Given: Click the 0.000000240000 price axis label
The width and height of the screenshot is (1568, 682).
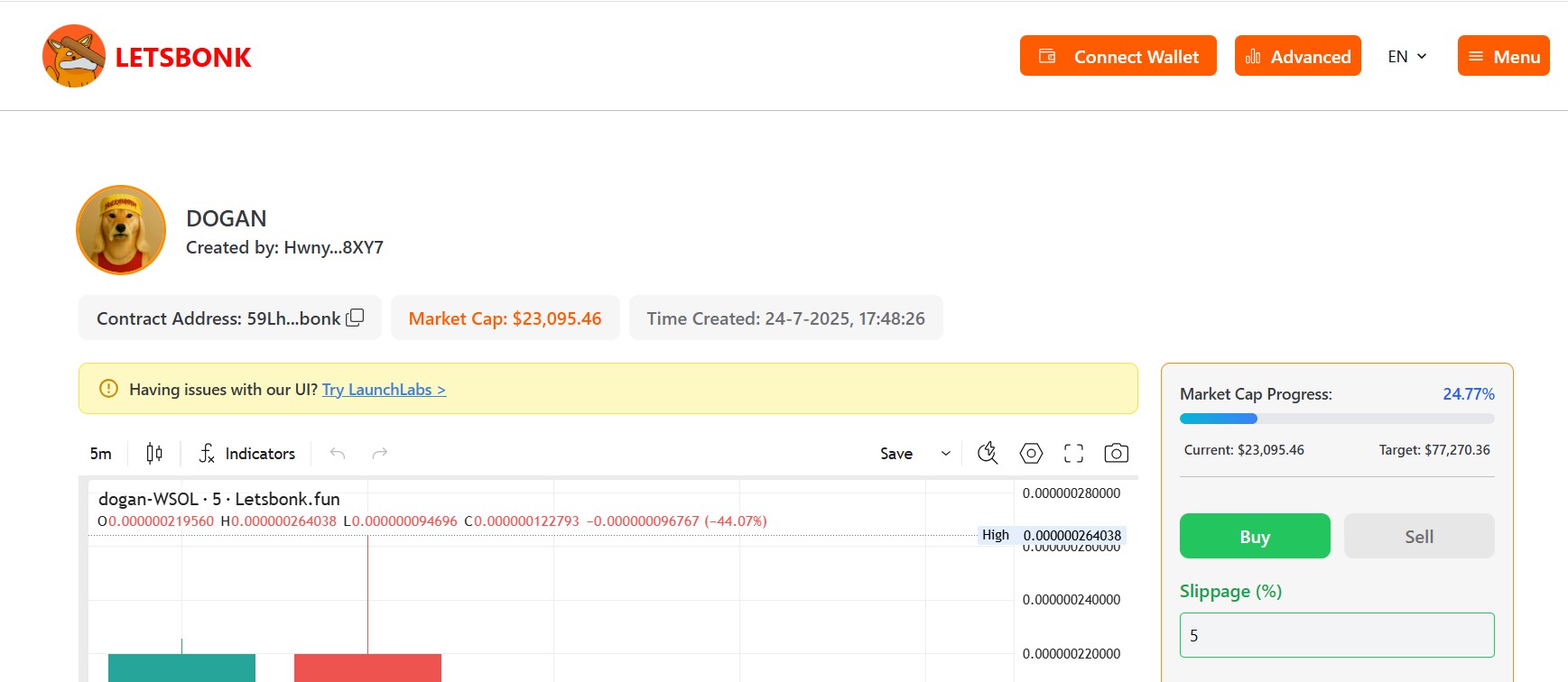Looking at the screenshot, I should [x=1072, y=600].
